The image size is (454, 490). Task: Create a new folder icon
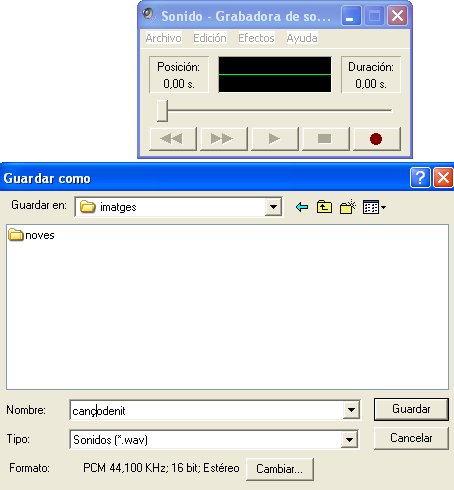pos(348,207)
